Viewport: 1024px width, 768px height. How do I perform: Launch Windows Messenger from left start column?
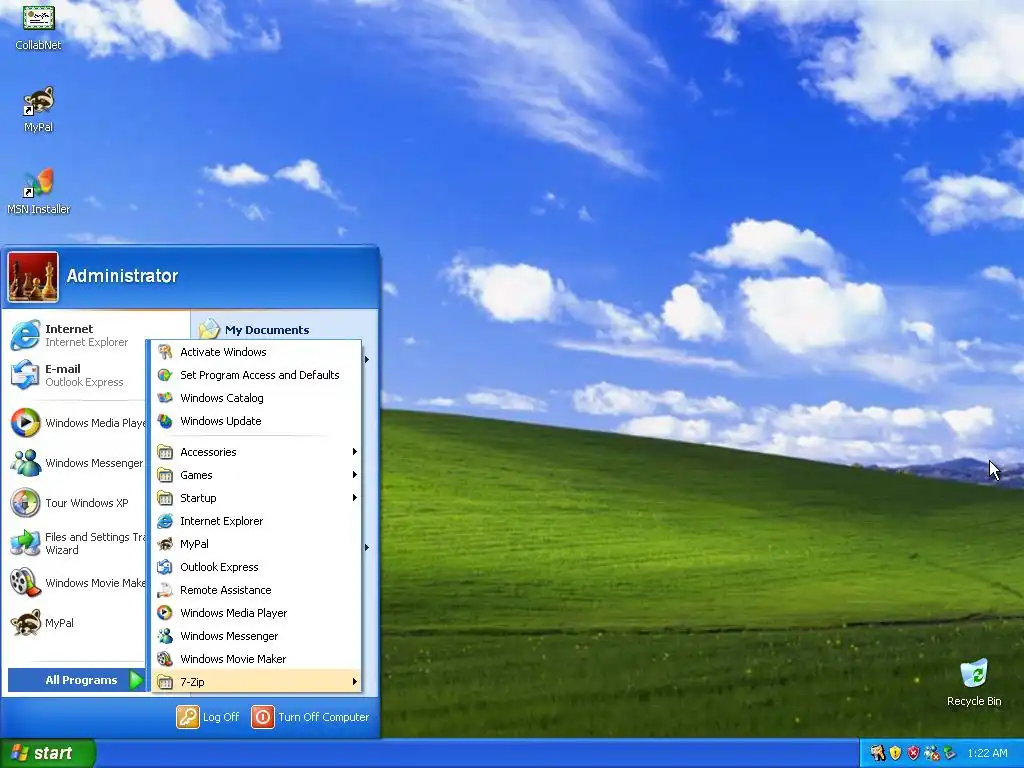tap(76, 463)
